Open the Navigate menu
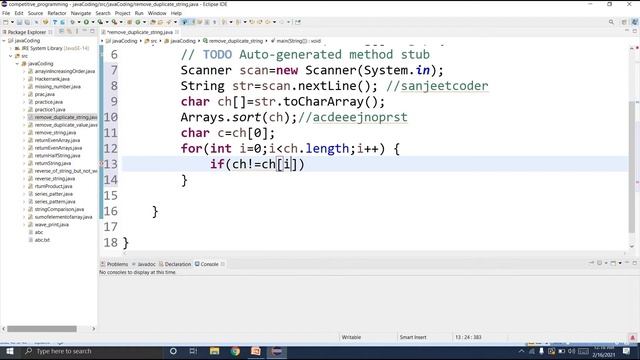Viewport: 640px width, 360px height. click(x=81, y=13)
